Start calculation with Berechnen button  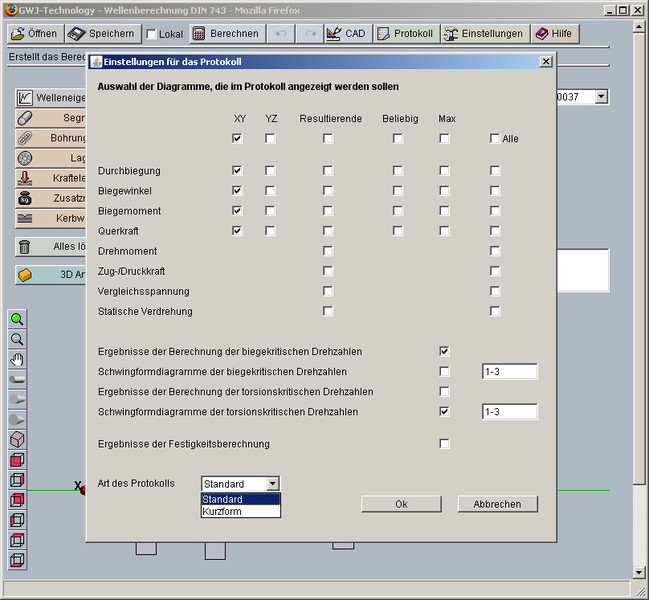pos(225,33)
